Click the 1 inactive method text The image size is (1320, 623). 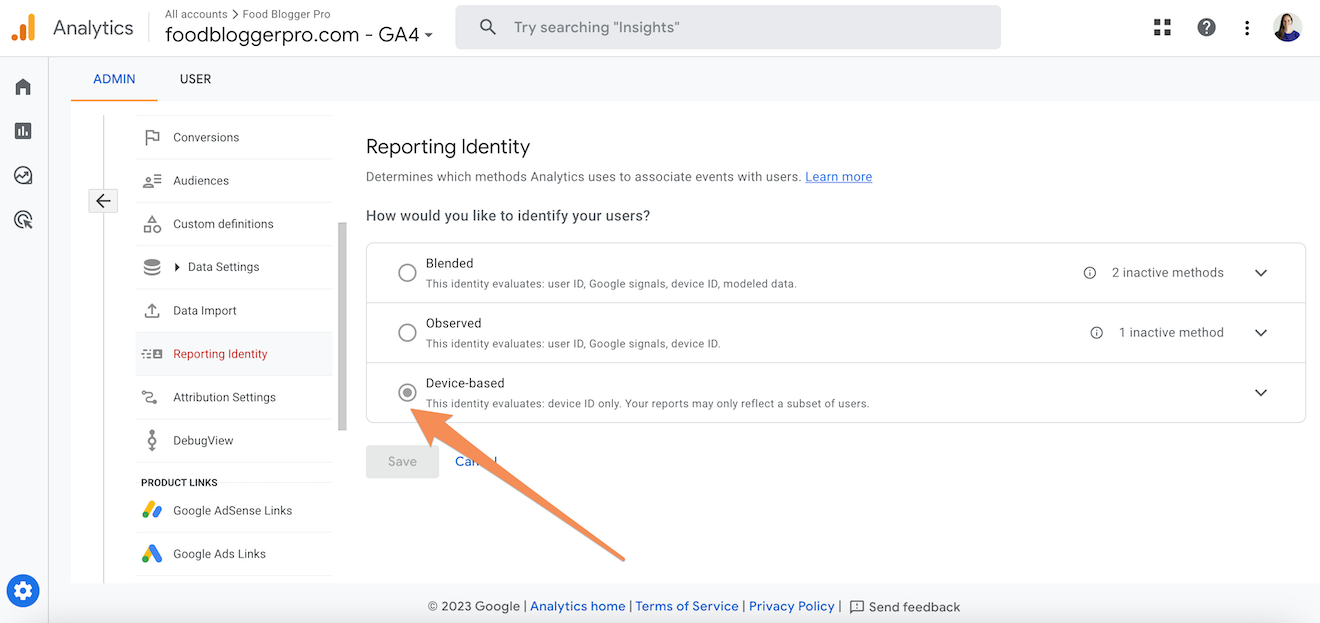pos(1171,333)
